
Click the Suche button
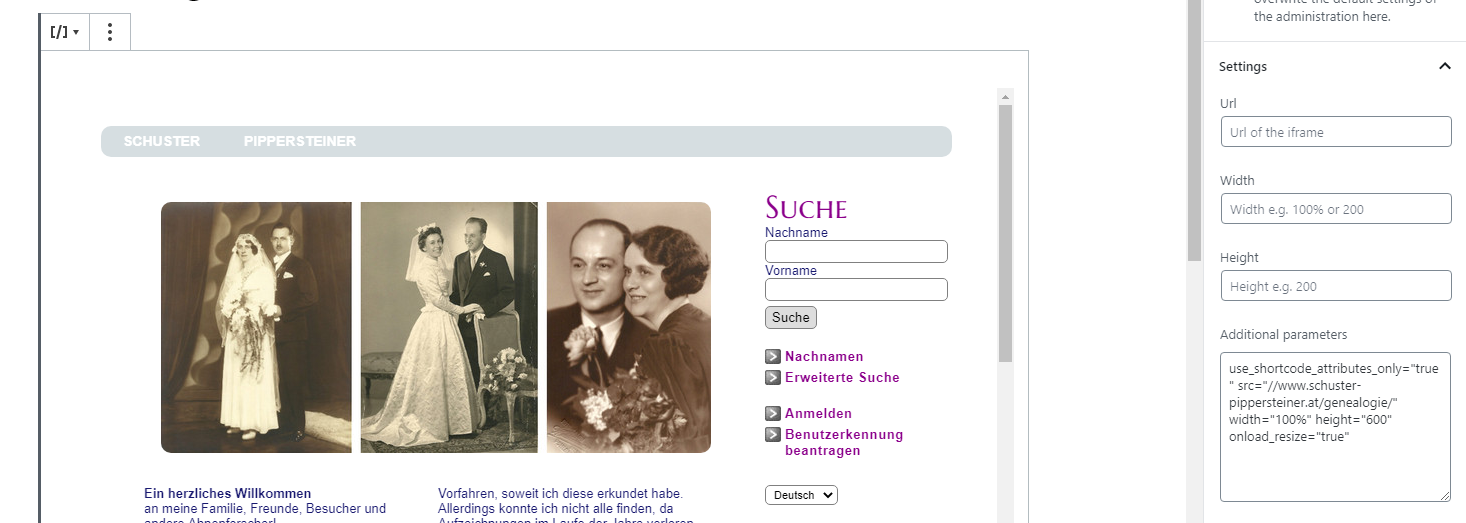click(791, 317)
